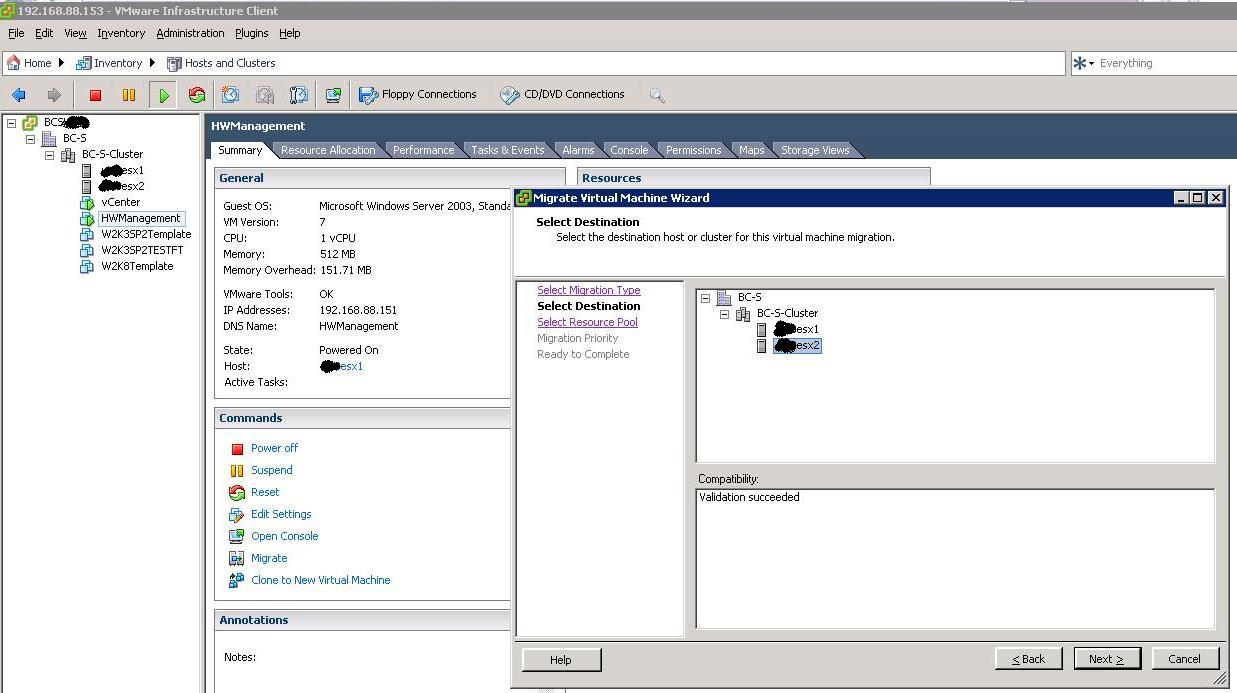Open Snapshot Manager from the toolbar
This screenshot has width=1237, height=693.
(x=299, y=95)
